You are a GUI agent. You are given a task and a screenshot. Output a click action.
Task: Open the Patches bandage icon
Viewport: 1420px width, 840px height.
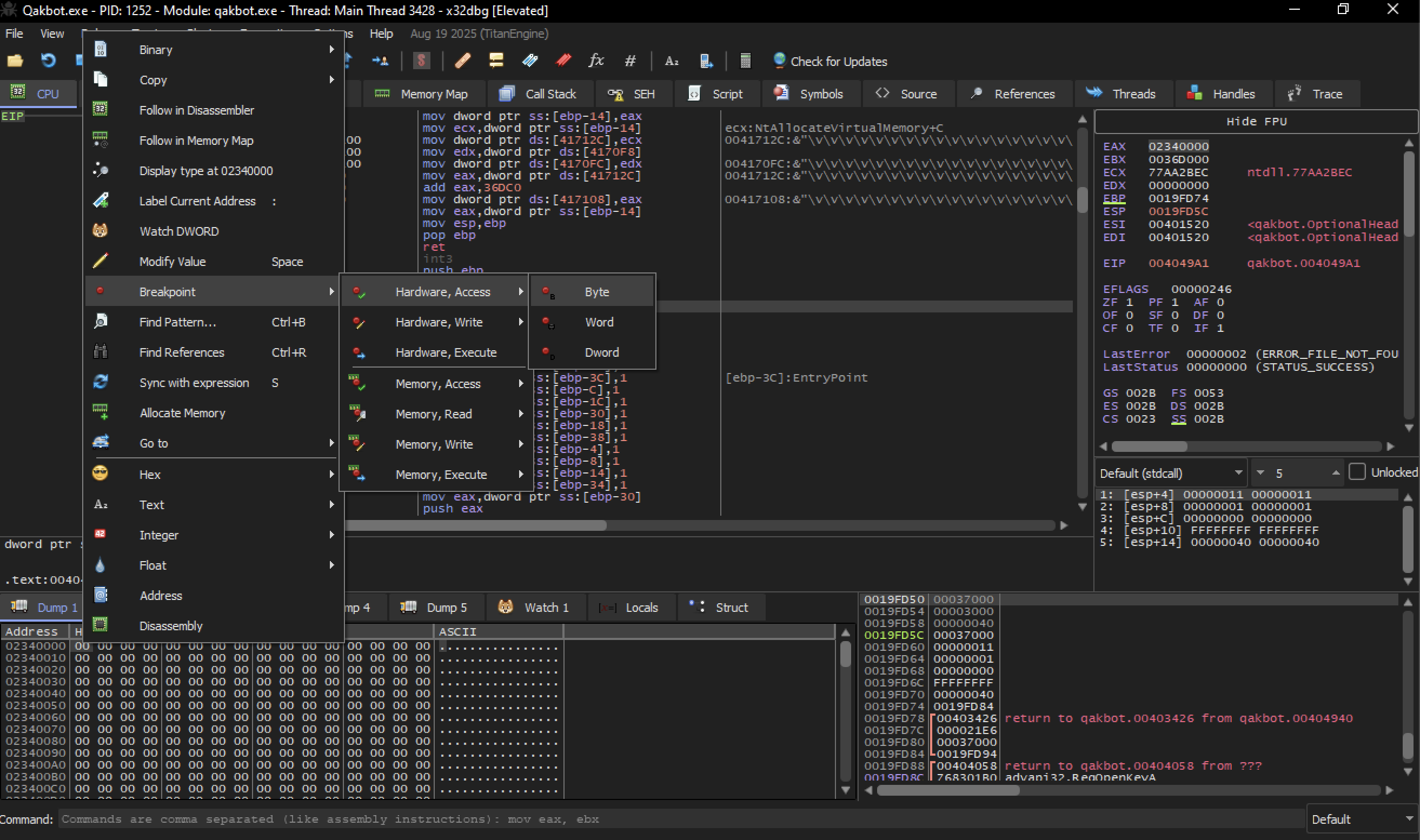tap(462, 61)
